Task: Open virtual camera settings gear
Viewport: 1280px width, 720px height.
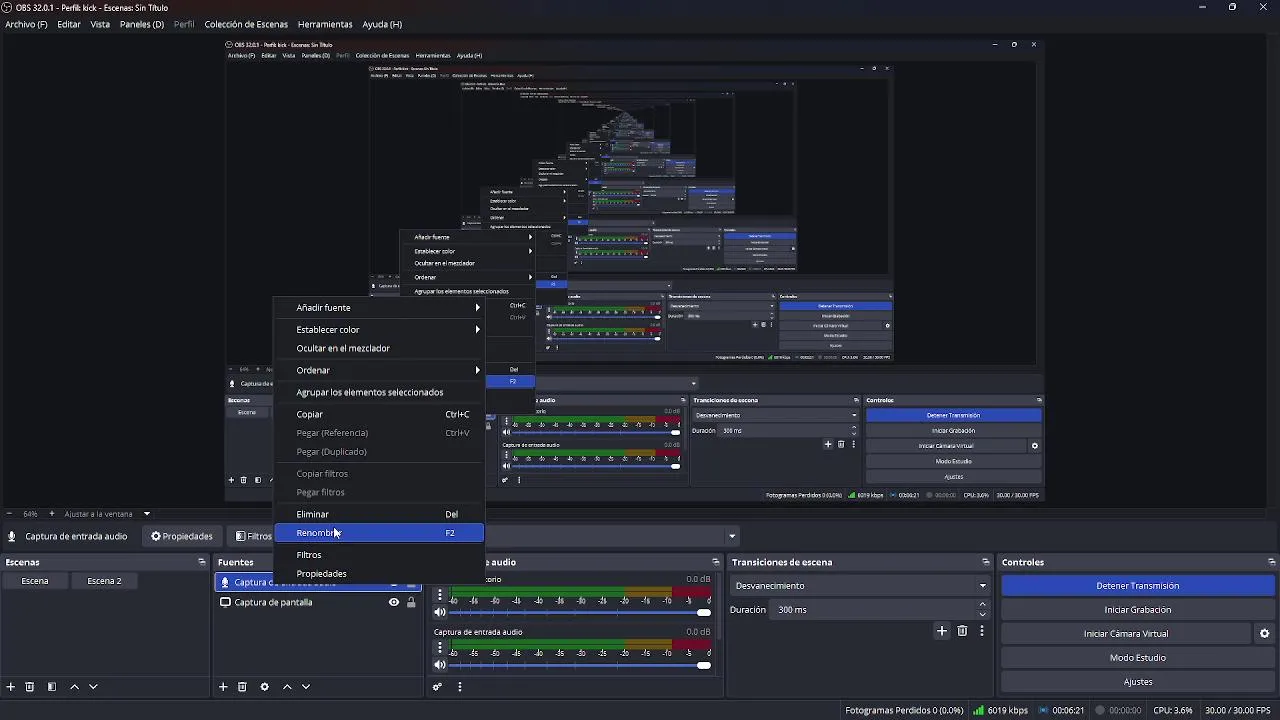Action: [x=1264, y=634]
